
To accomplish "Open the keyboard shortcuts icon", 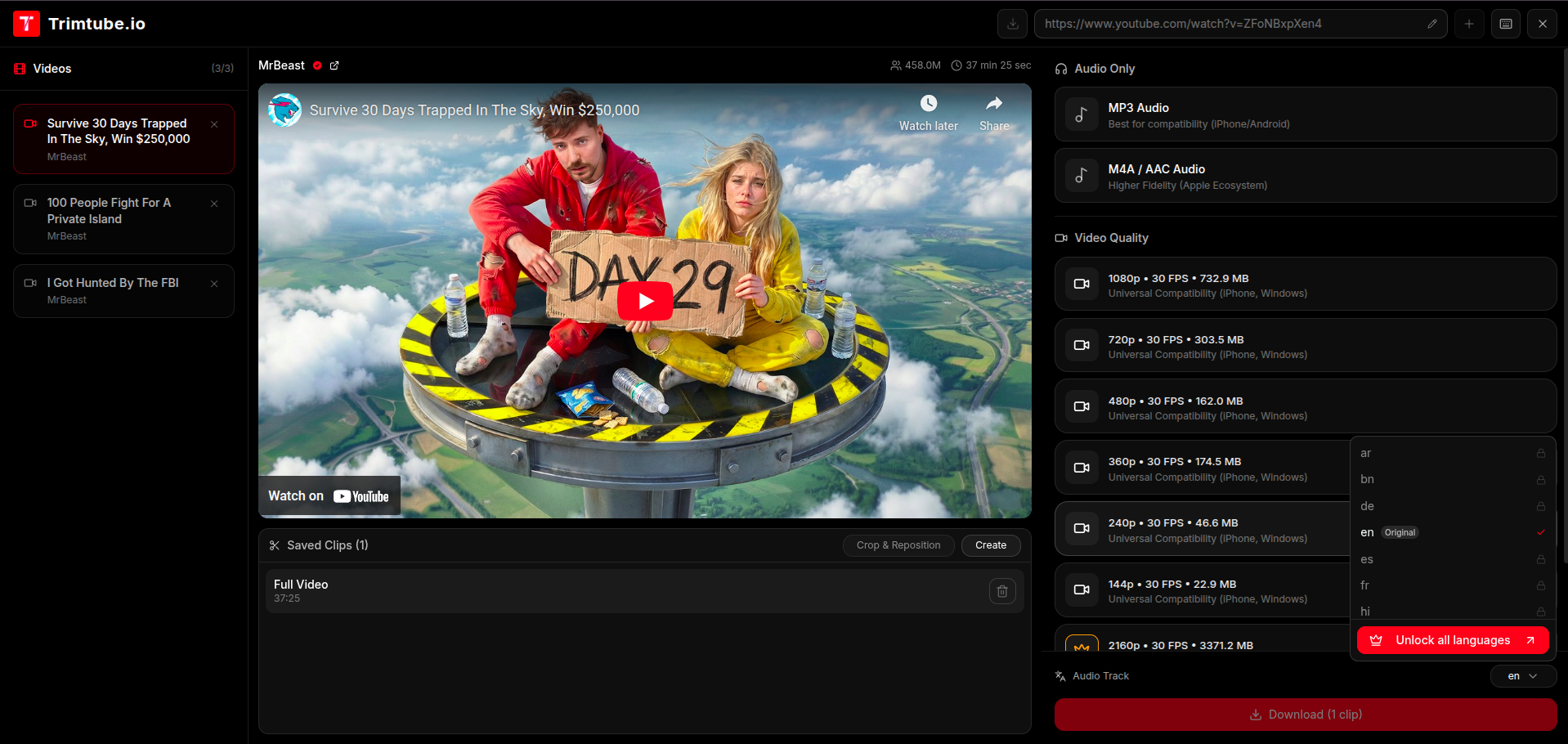I will (x=1506, y=24).
